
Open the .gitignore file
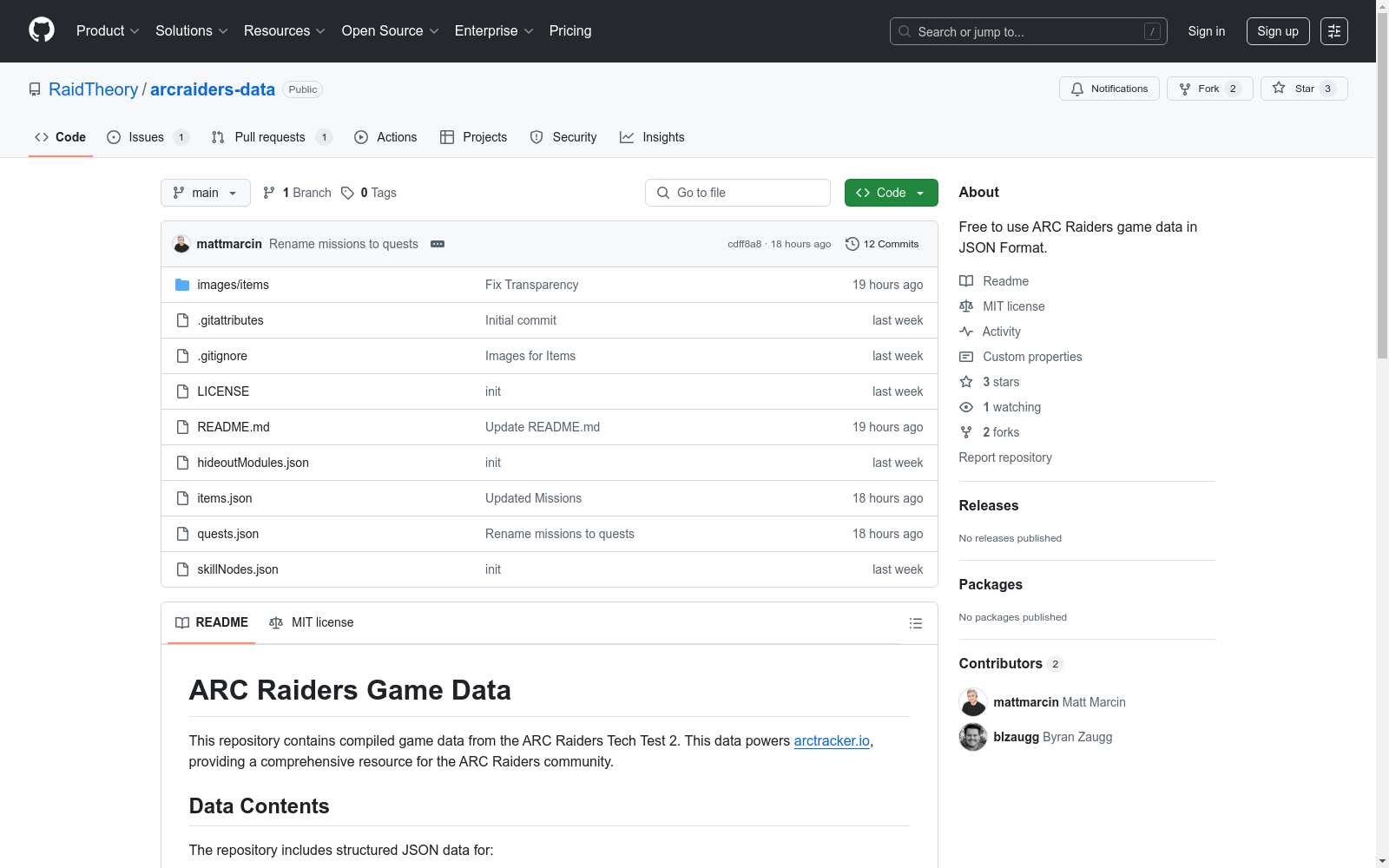coord(222,356)
